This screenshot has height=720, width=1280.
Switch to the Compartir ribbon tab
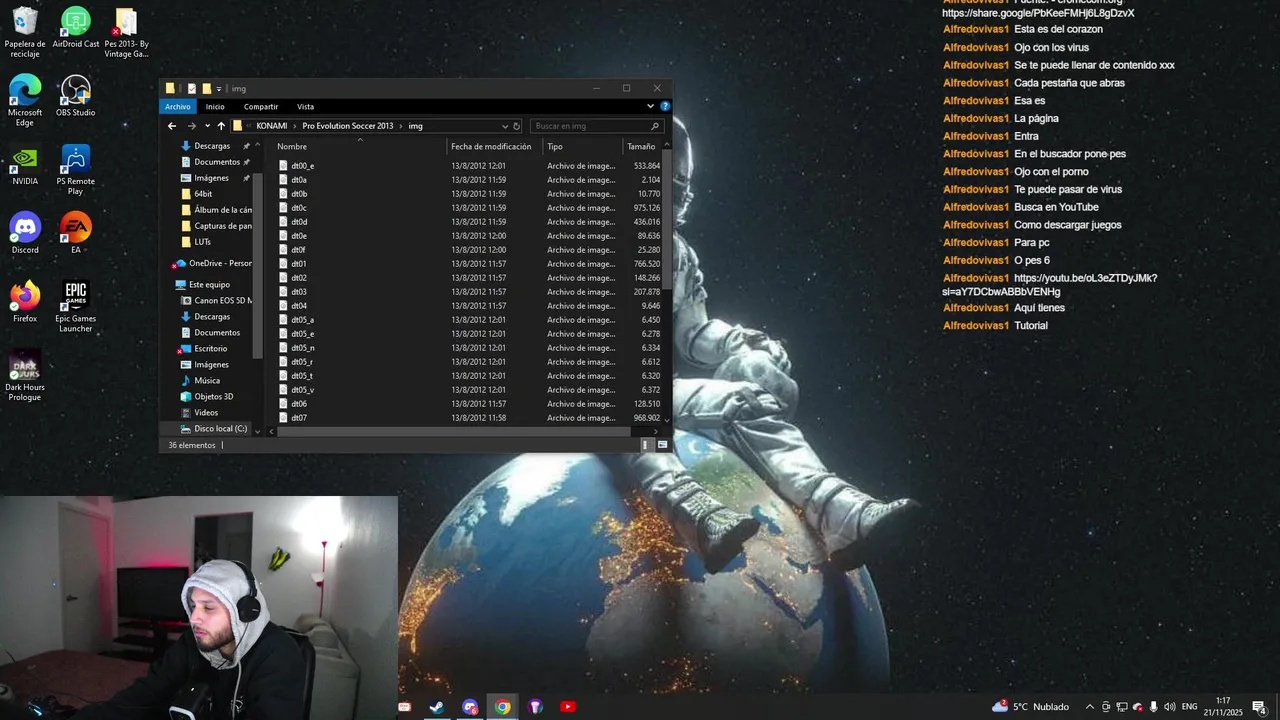pos(261,107)
